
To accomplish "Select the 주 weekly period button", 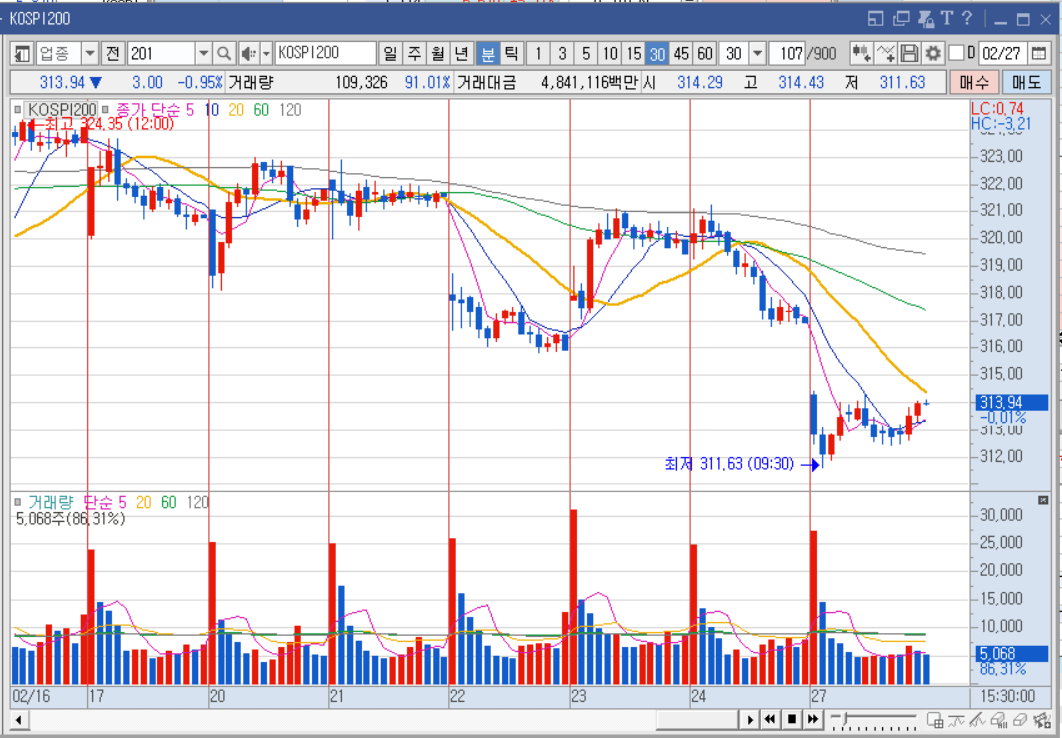I will (x=414, y=53).
